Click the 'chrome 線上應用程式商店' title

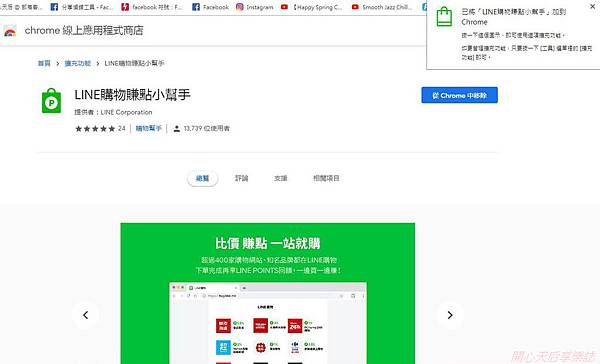(84, 31)
